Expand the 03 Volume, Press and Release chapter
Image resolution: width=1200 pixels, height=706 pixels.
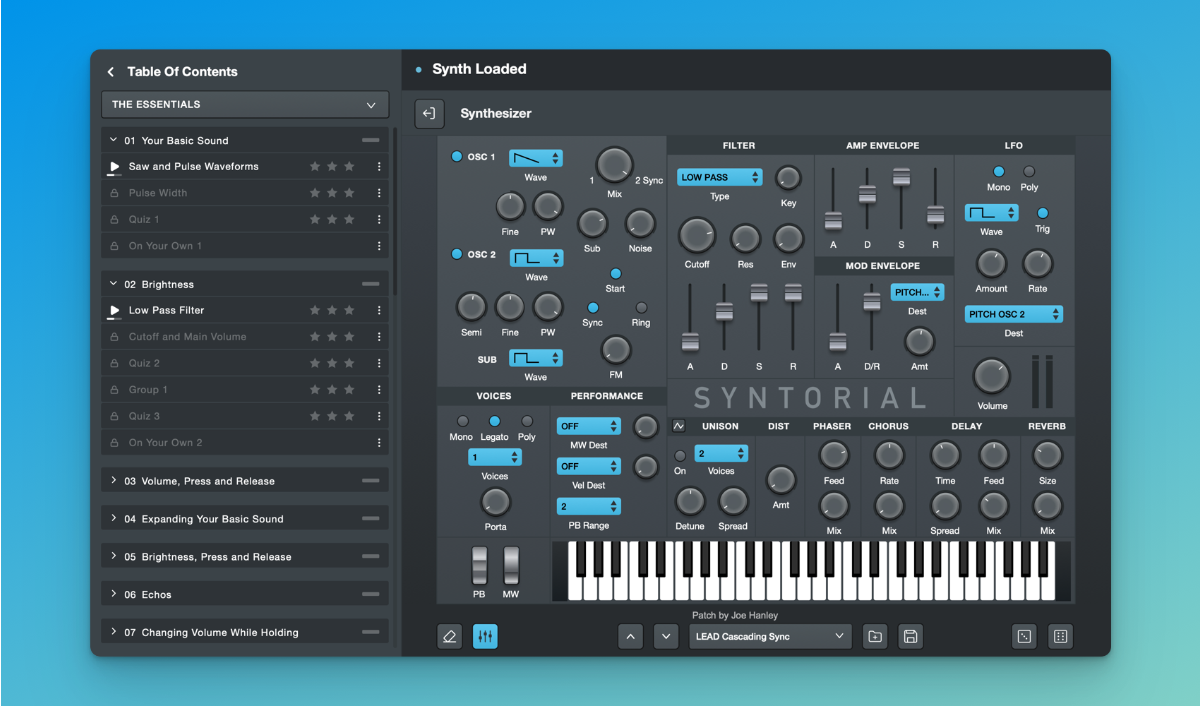pos(114,481)
